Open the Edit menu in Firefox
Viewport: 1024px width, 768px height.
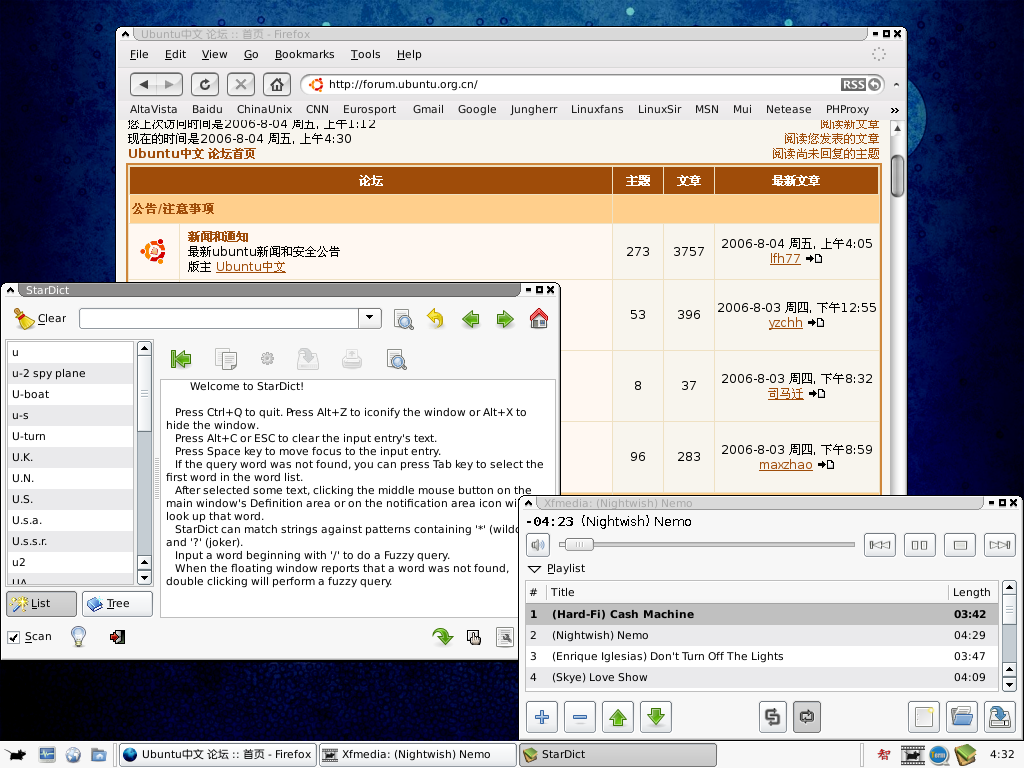tap(175, 54)
